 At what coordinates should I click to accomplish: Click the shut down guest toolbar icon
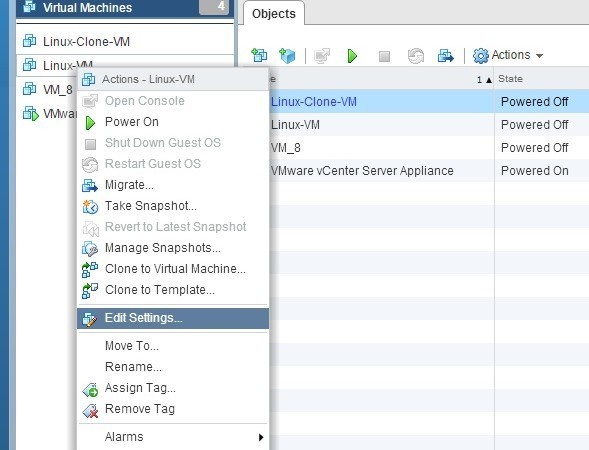point(384,56)
